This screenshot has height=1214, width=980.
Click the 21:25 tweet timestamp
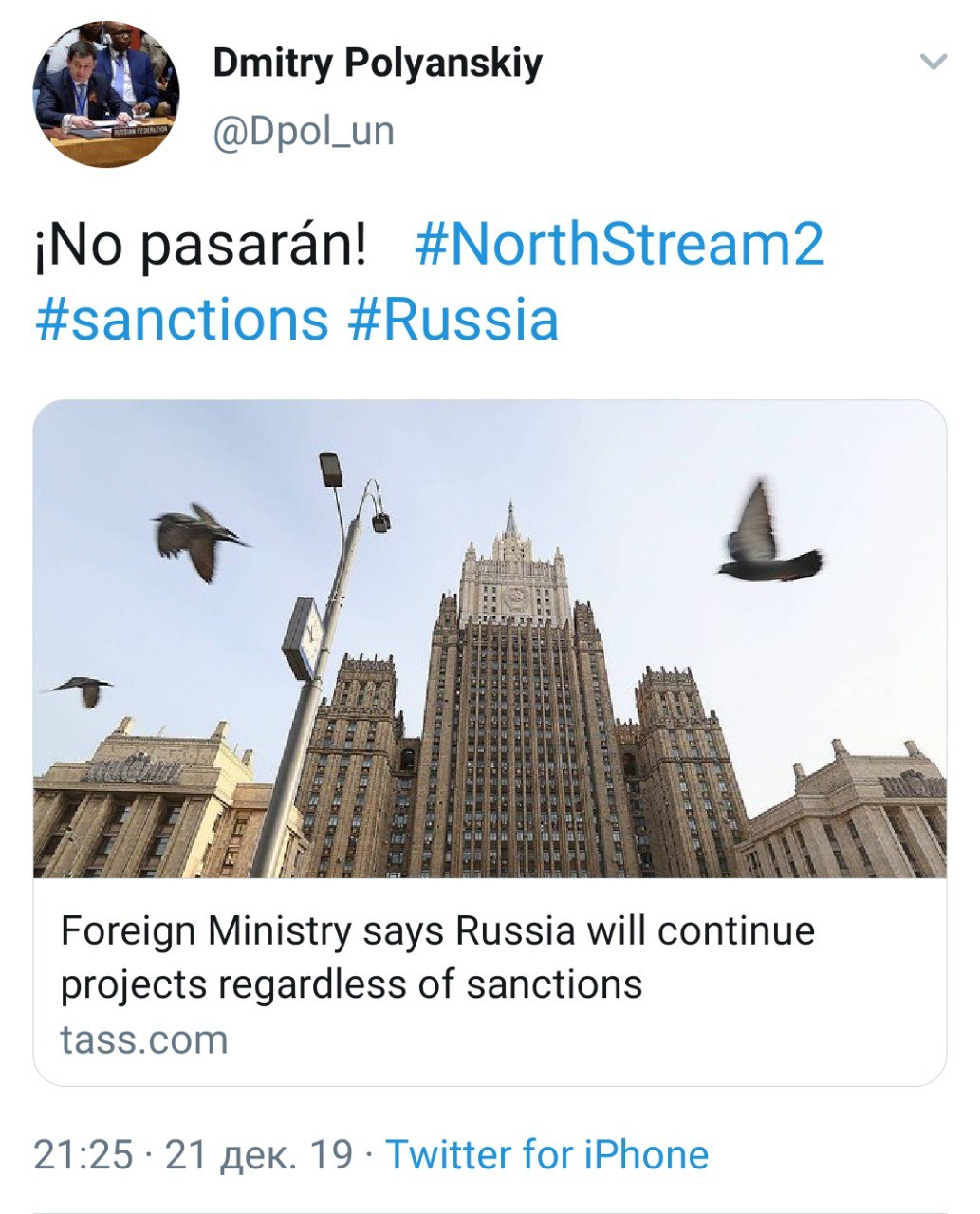click(83, 1155)
